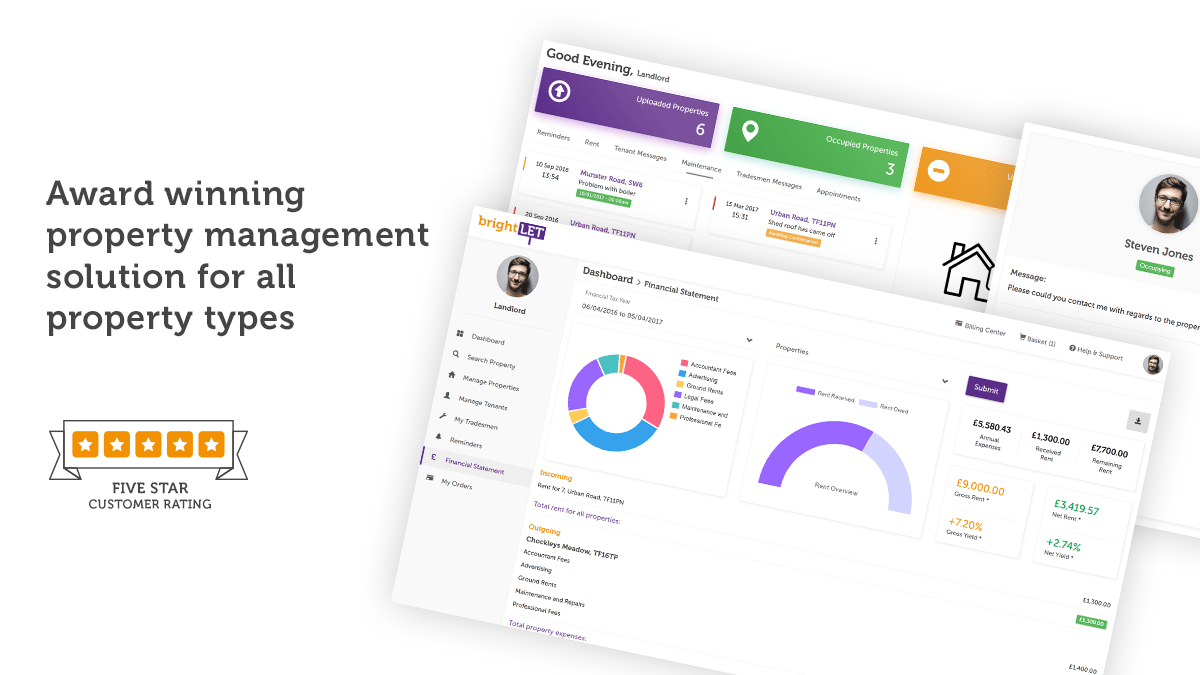Viewport: 1200px width, 675px height.
Task: Switch to the Reminders tab
Action: point(553,134)
